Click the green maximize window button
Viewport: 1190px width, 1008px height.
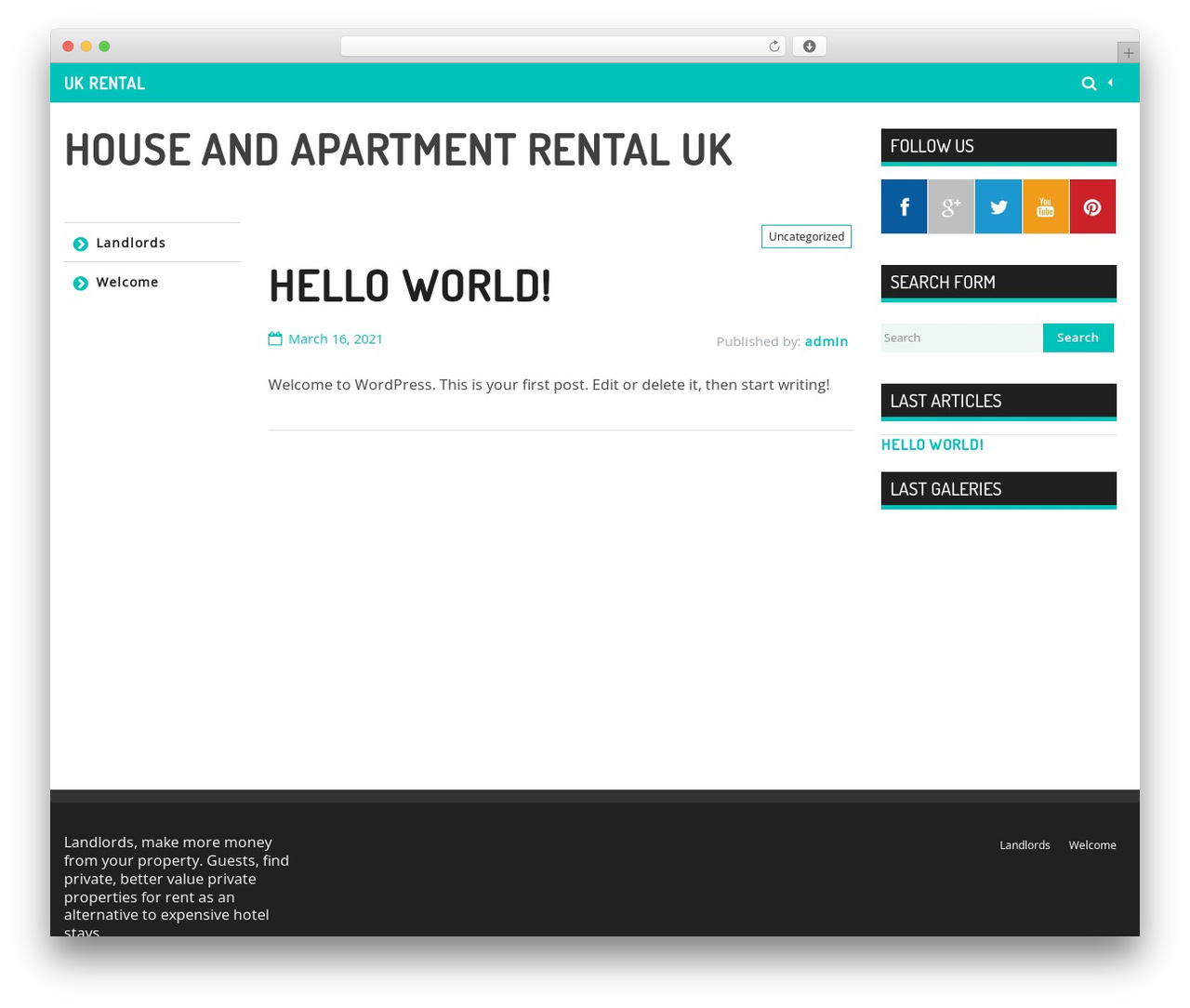tap(104, 46)
